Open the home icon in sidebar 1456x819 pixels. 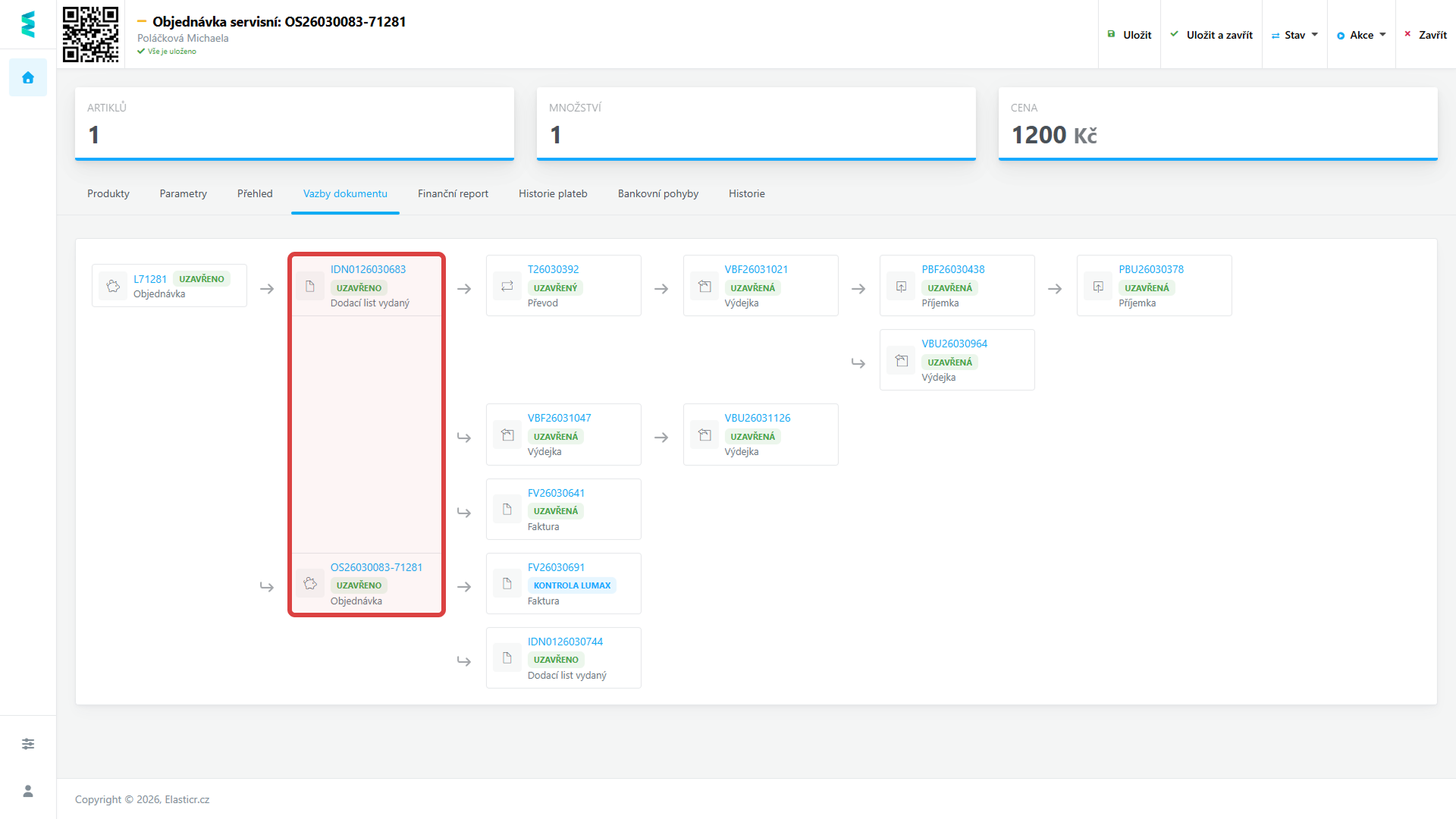click(28, 77)
